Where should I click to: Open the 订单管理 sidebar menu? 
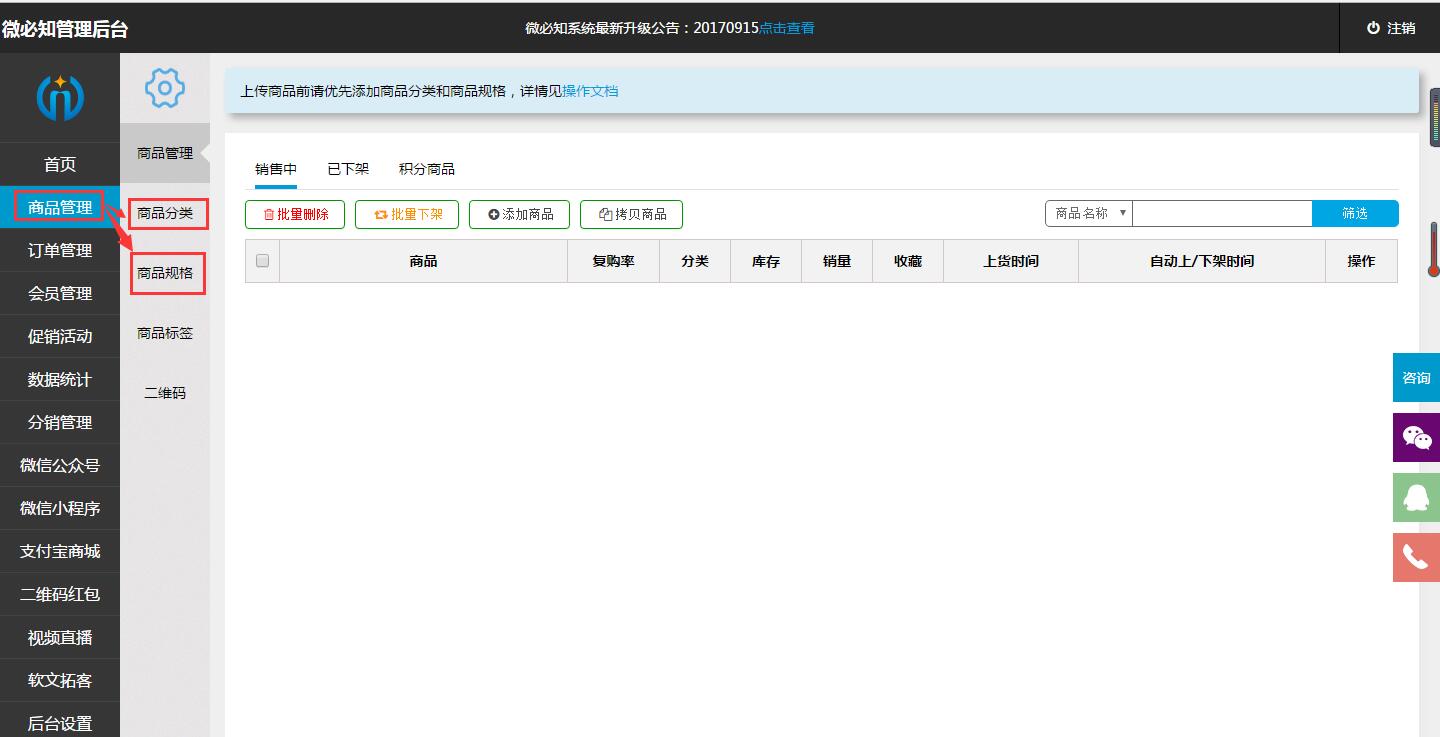60,250
